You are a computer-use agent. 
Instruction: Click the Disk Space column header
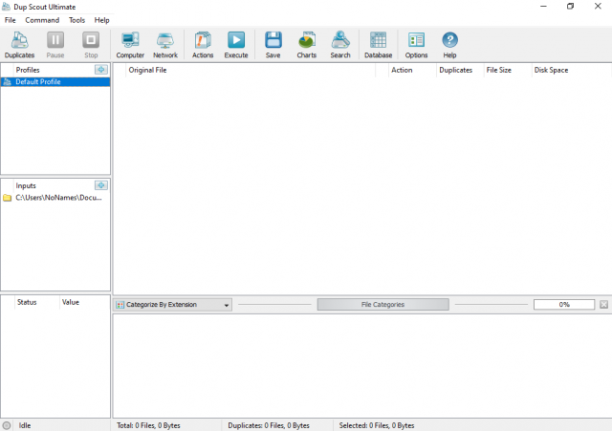571,70
